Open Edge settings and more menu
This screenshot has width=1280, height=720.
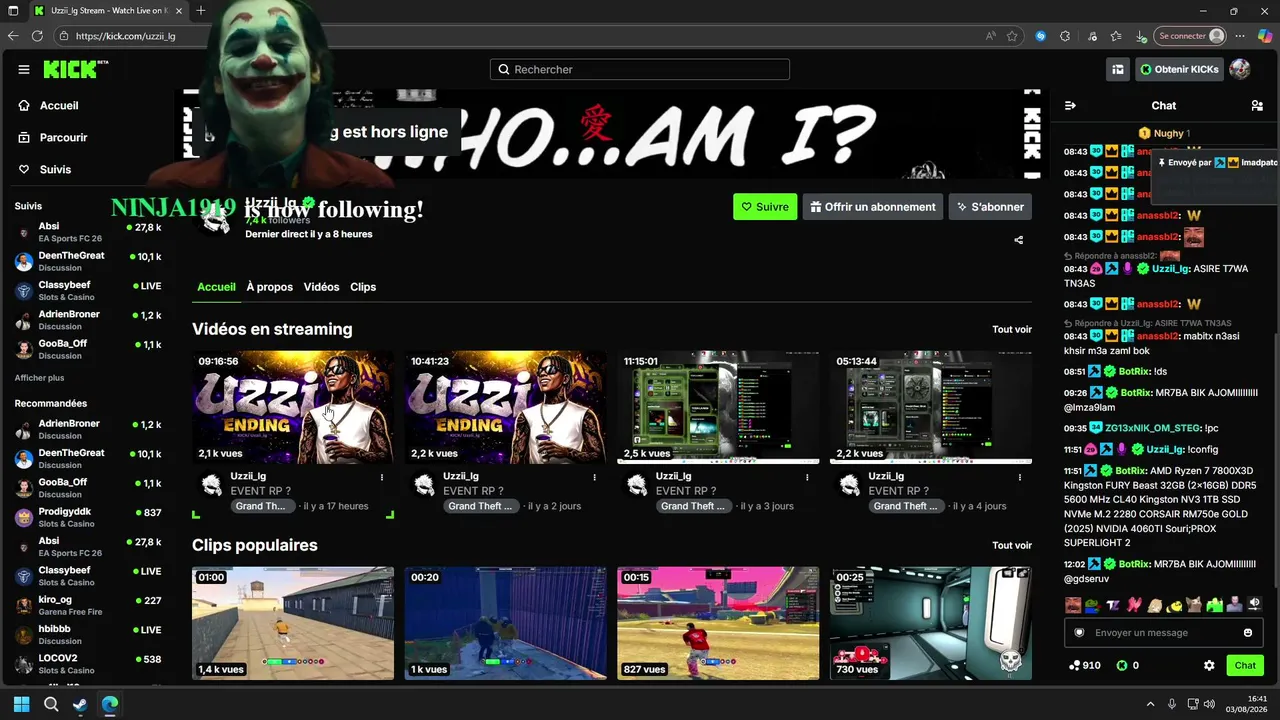pyautogui.click(x=1240, y=36)
